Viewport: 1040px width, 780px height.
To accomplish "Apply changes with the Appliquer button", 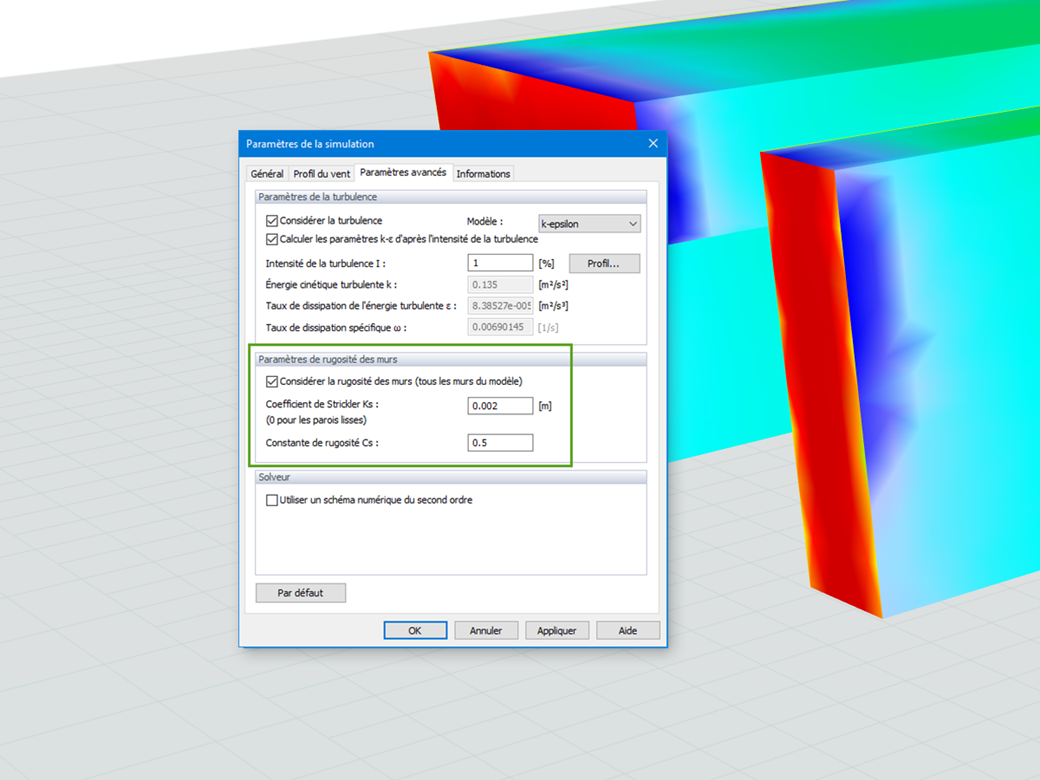I will point(557,630).
